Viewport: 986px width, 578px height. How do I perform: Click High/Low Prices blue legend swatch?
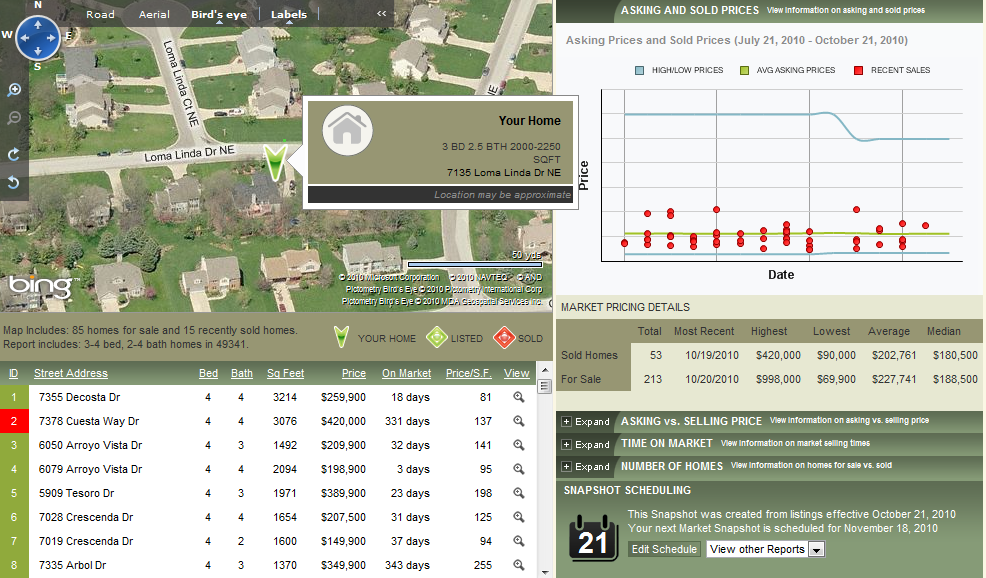click(640, 70)
